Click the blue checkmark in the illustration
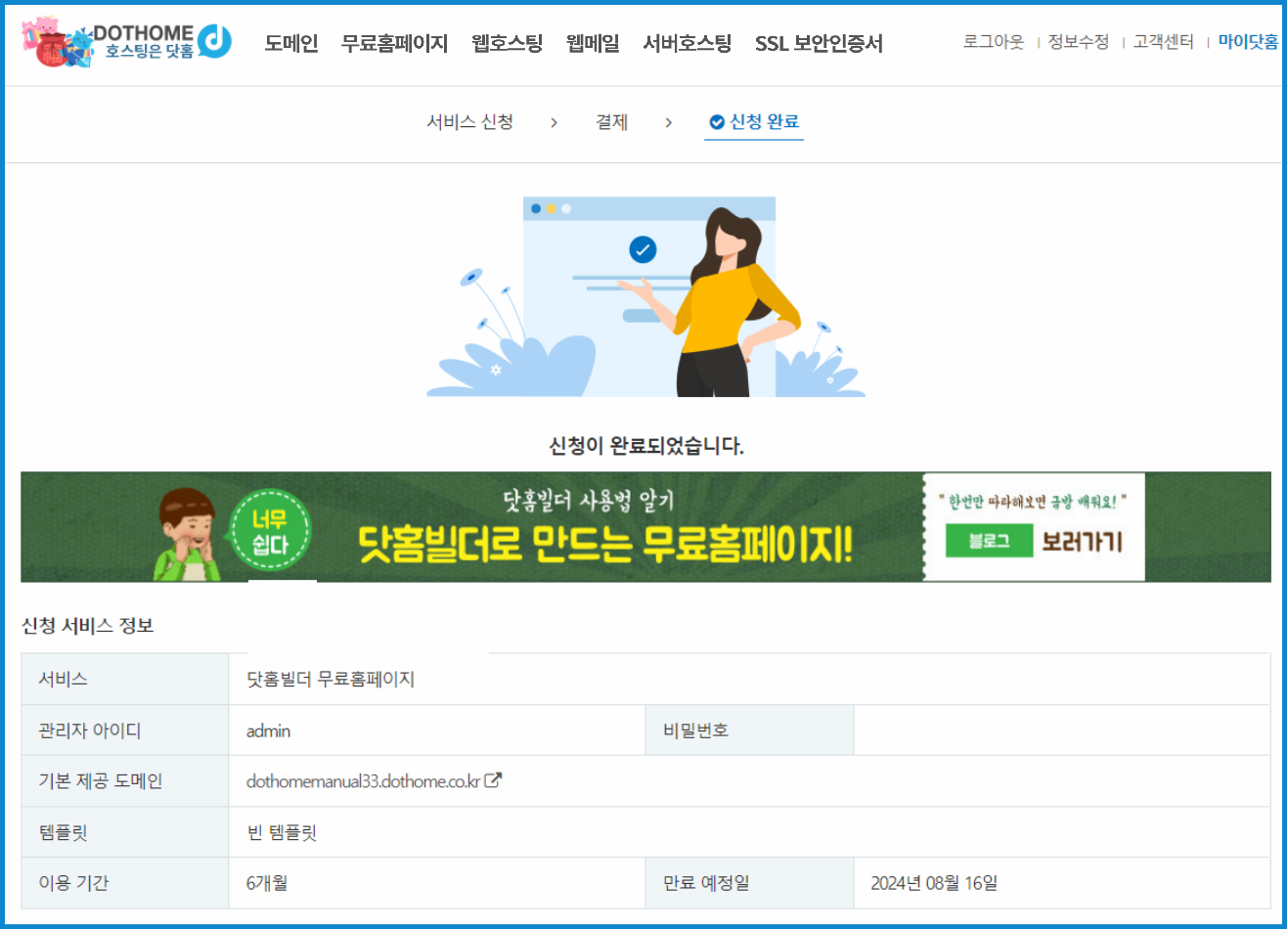This screenshot has width=1288, height=929. click(x=643, y=250)
